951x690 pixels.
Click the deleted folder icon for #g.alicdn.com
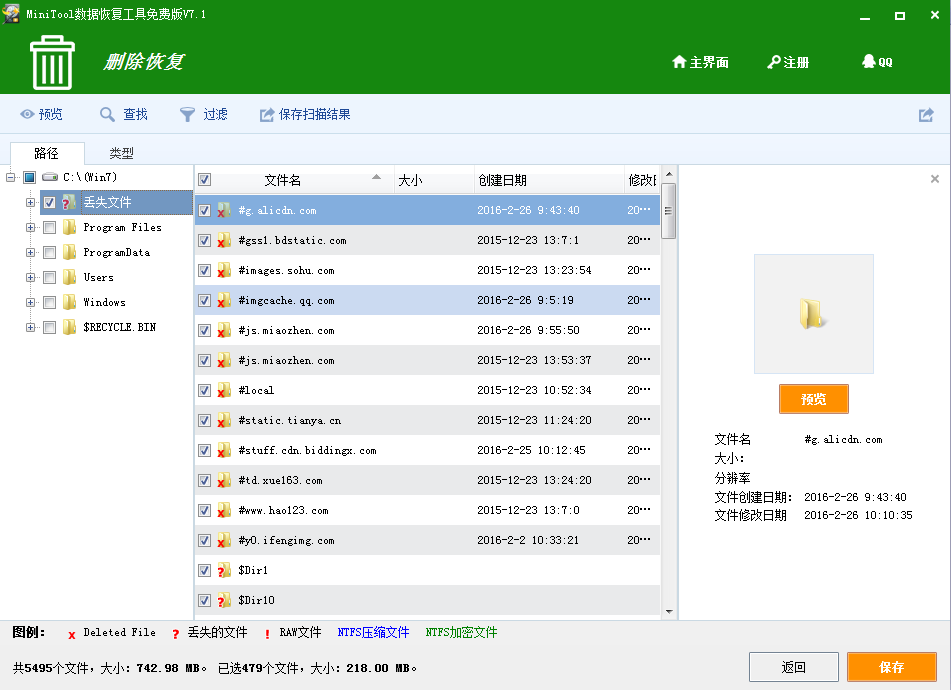(x=224, y=210)
